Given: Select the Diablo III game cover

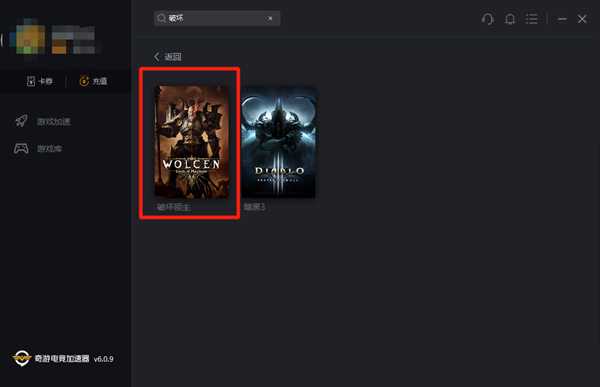Looking at the screenshot, I should pos(279,142).
